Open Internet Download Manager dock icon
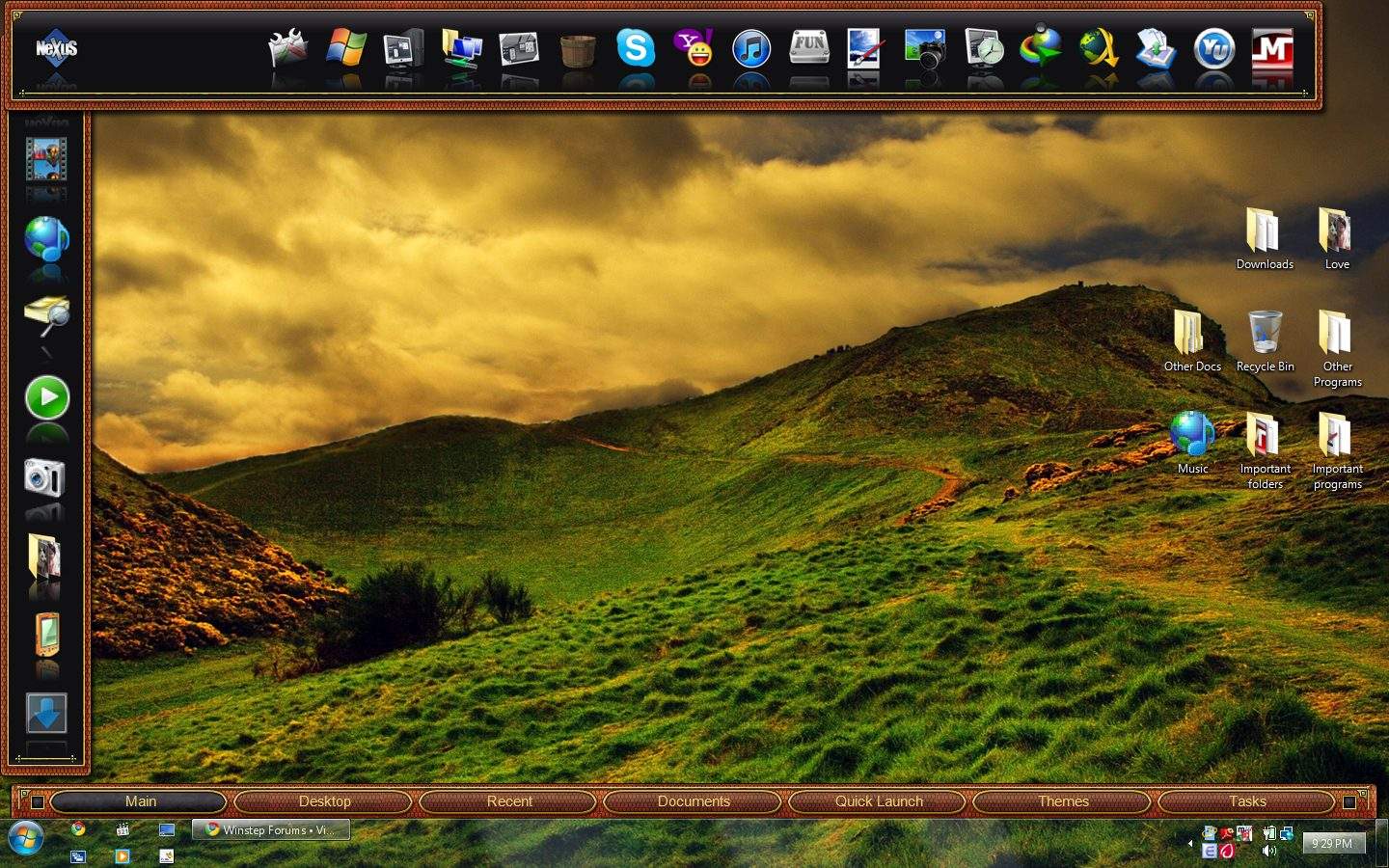1389x868 pixels. point(1041,47)
